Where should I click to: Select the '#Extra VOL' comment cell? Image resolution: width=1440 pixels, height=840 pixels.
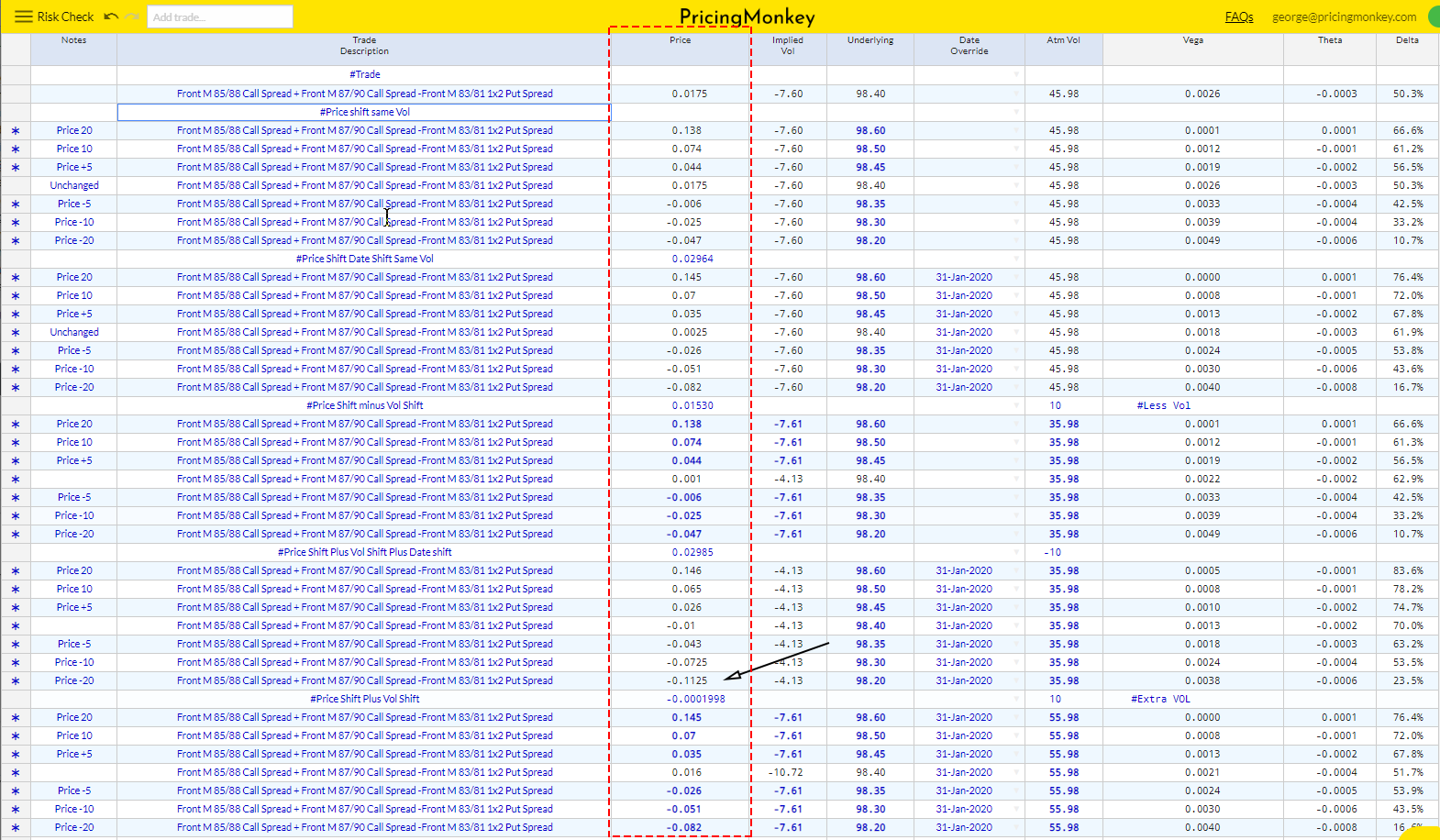pos(1193,699)
